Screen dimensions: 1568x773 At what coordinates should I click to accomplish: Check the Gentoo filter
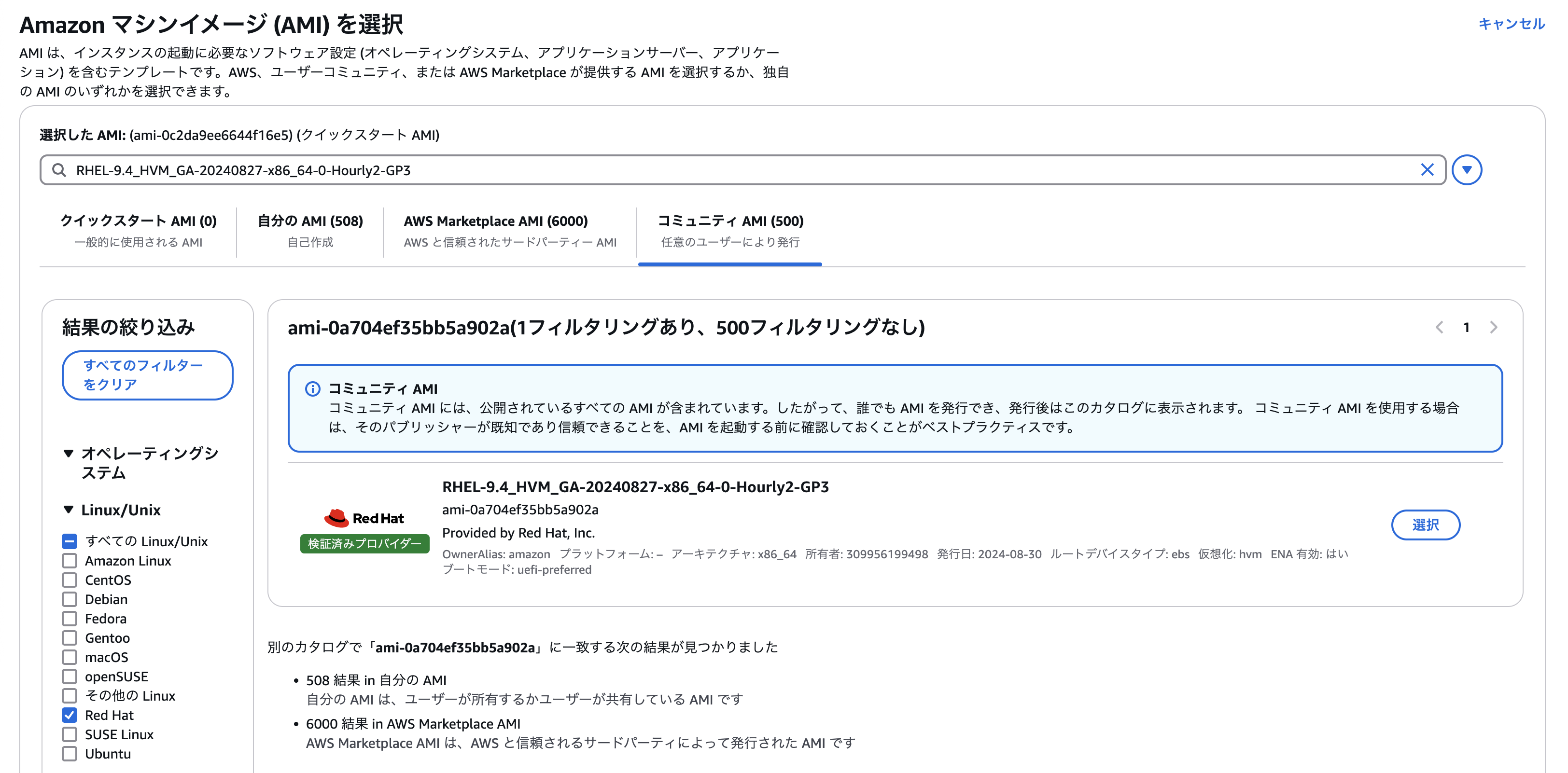coord(70,638)
